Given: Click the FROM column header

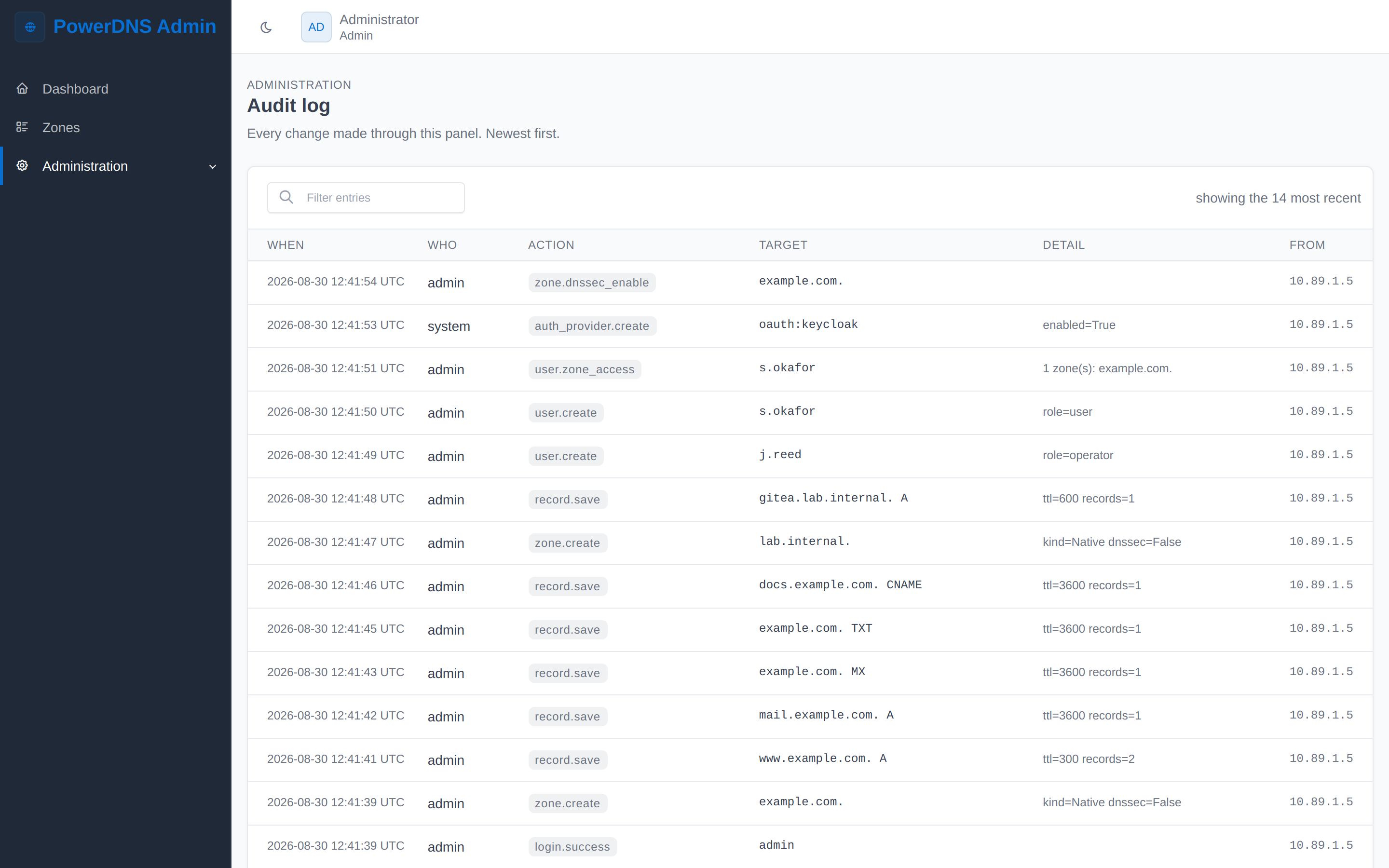Looking at the screenshot, I should 1307,245.
